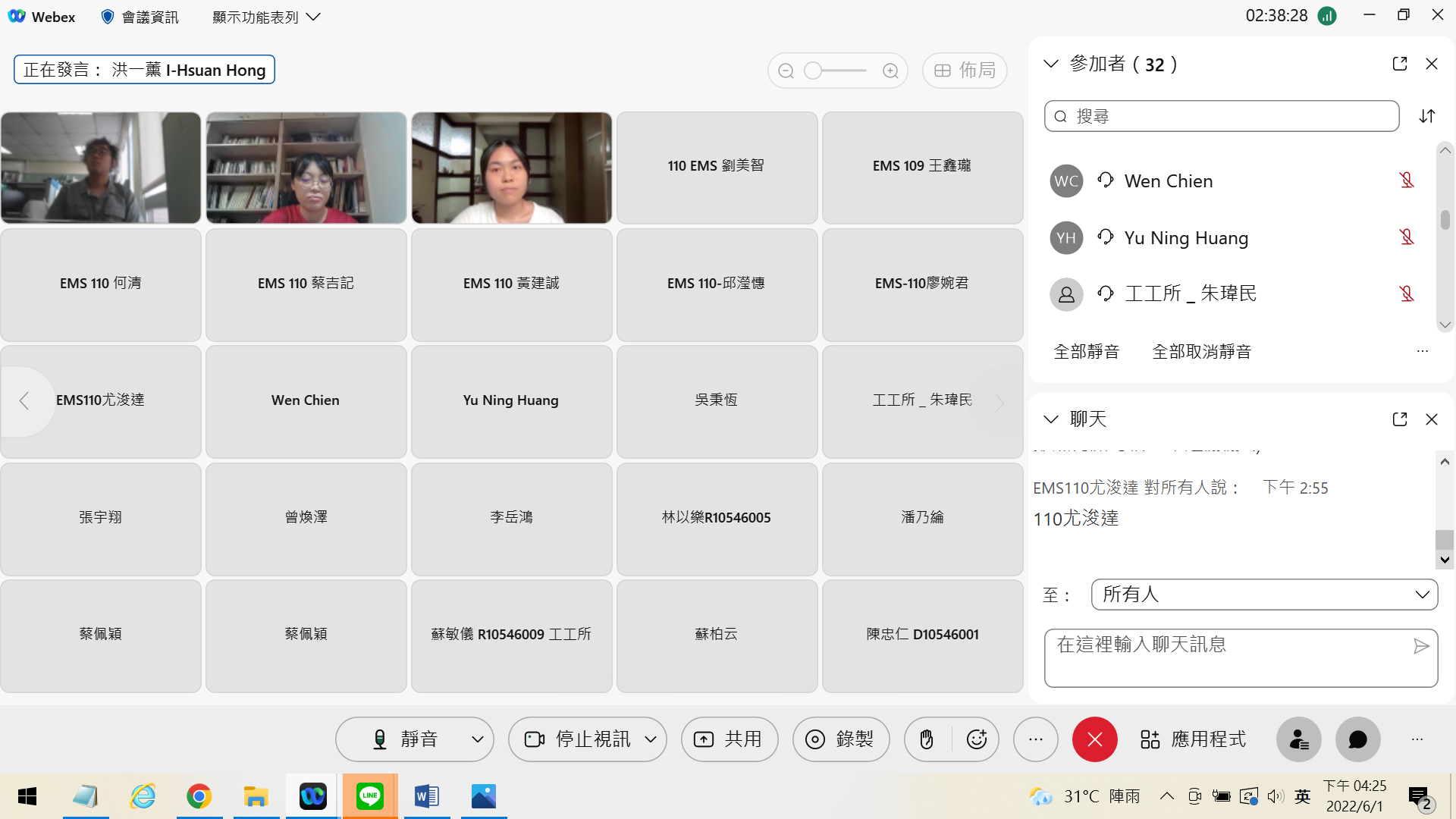Click the 31°C weather widget
Screen dimensions: 1456x819
pos(1085,796)
